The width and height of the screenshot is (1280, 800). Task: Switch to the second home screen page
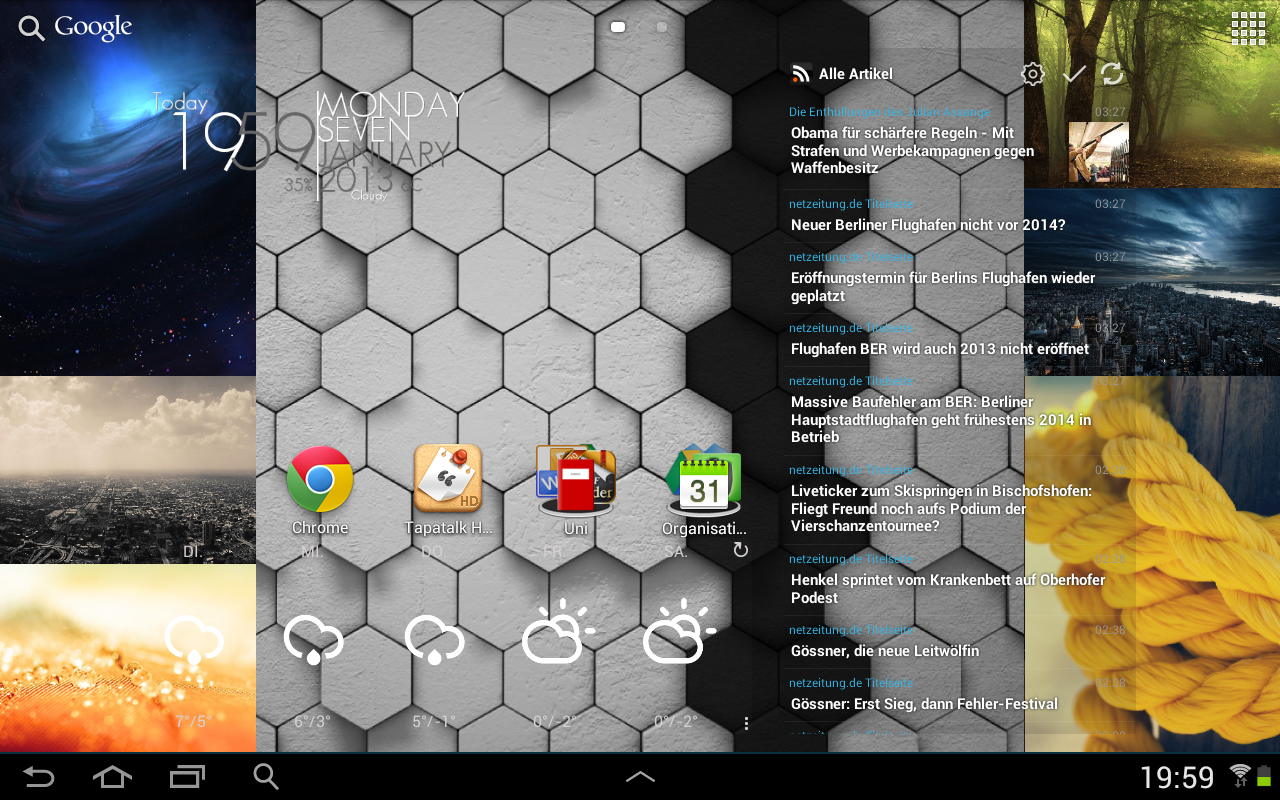click(x=662, y=27)
